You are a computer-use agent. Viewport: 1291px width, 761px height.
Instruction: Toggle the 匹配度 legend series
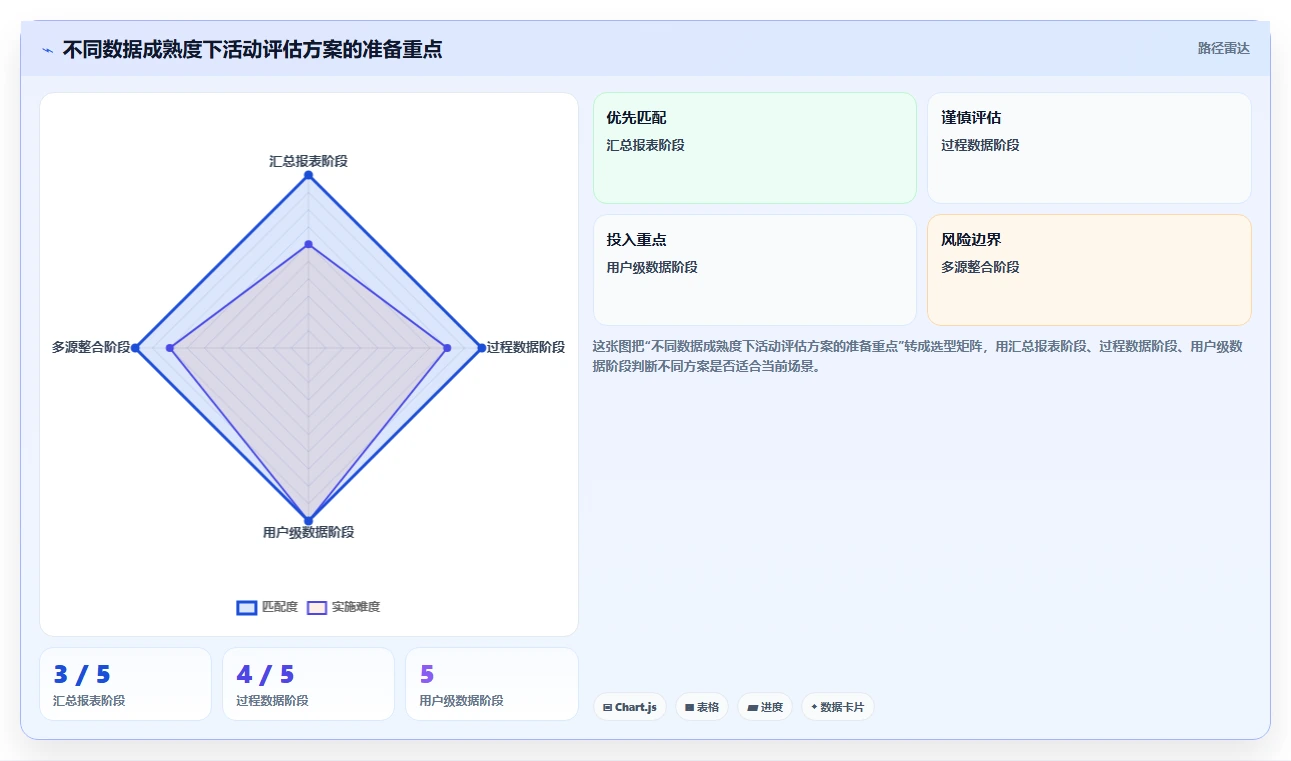267,607
